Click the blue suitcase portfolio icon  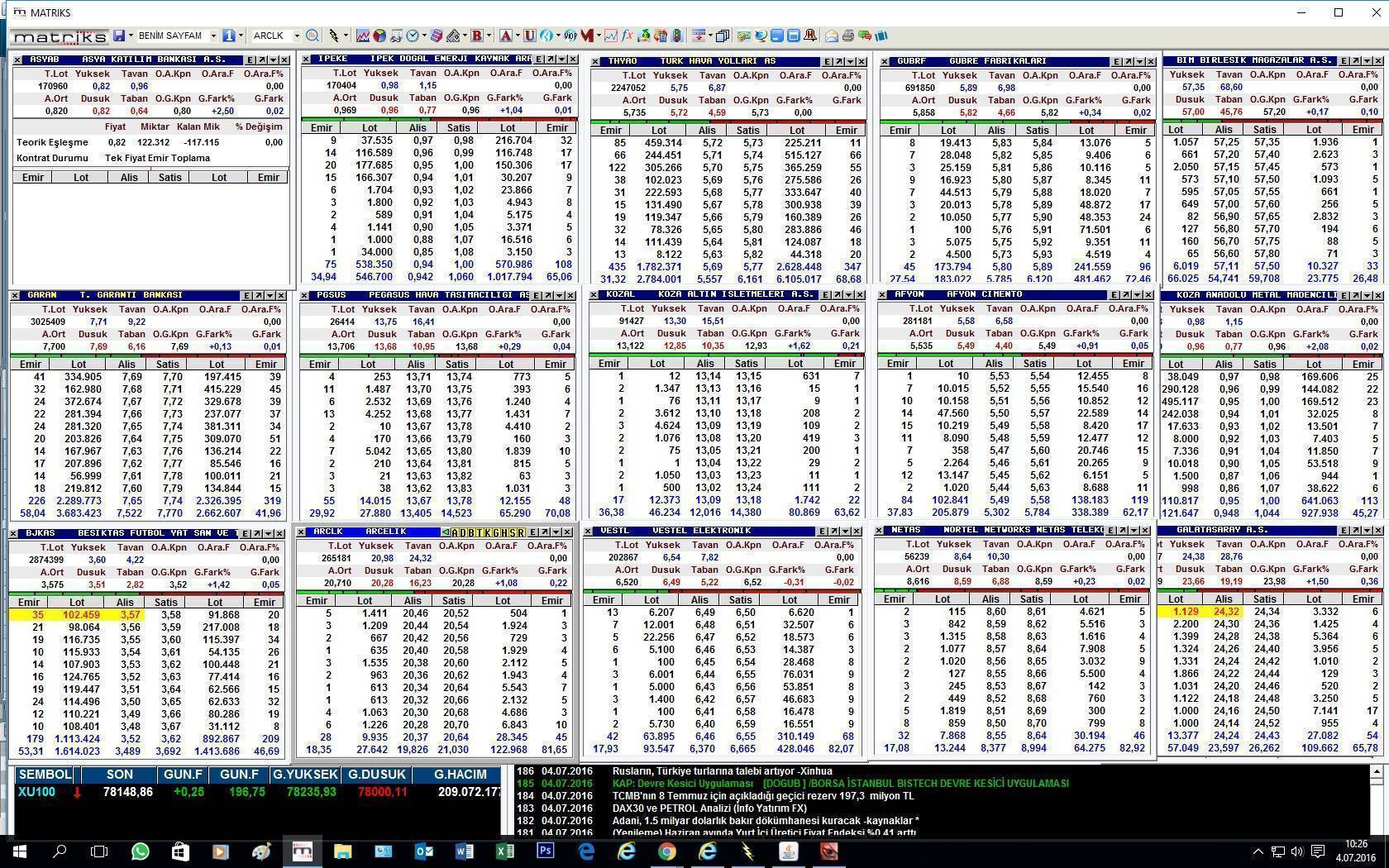click(881, 36)
